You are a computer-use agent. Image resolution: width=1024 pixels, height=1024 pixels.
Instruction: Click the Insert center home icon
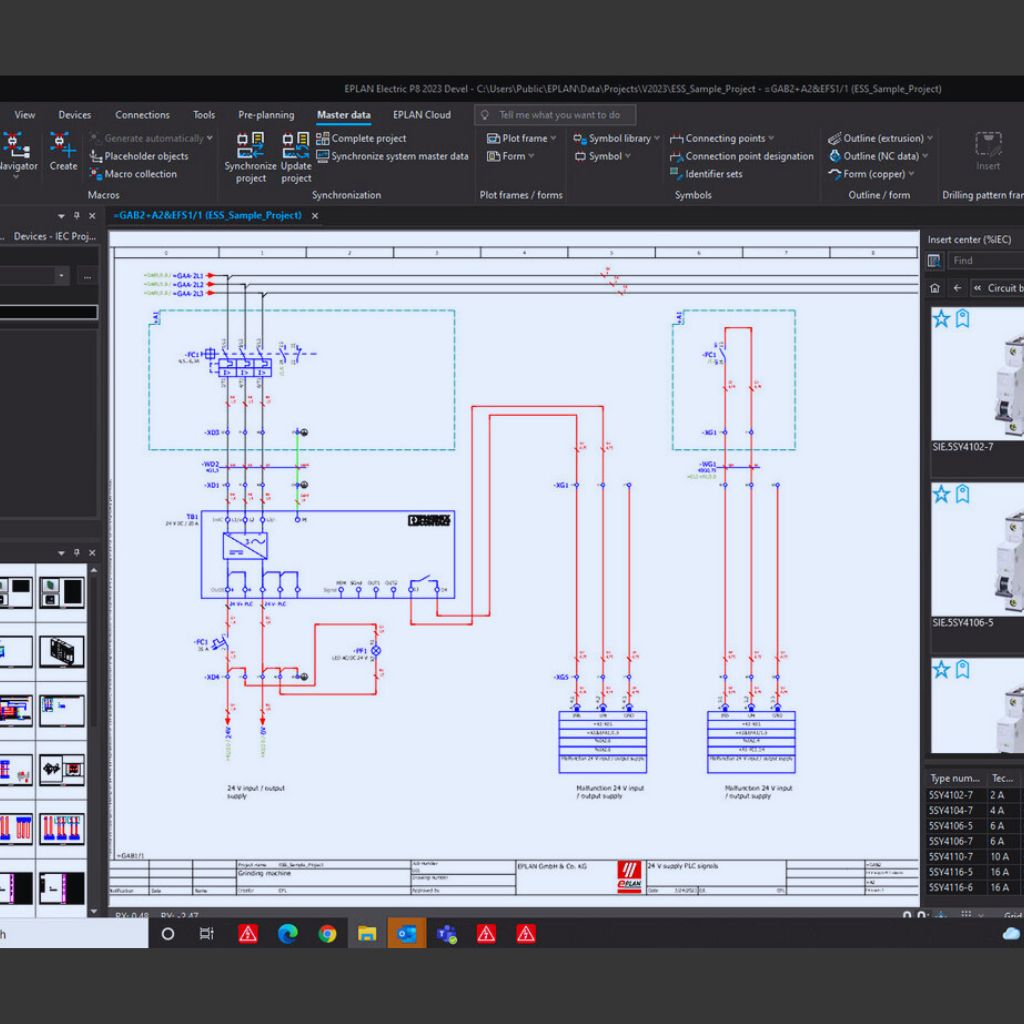[935, 288]
